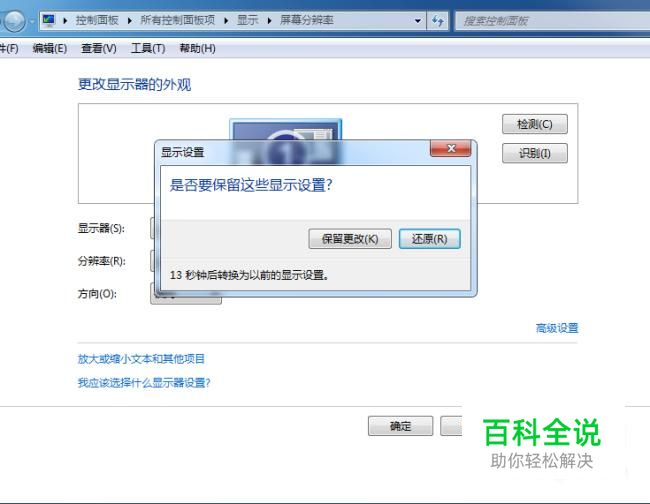Expand the address bar history dropdown arrow
This screenshot has width=650, height=504.
[x=418, y=21]
